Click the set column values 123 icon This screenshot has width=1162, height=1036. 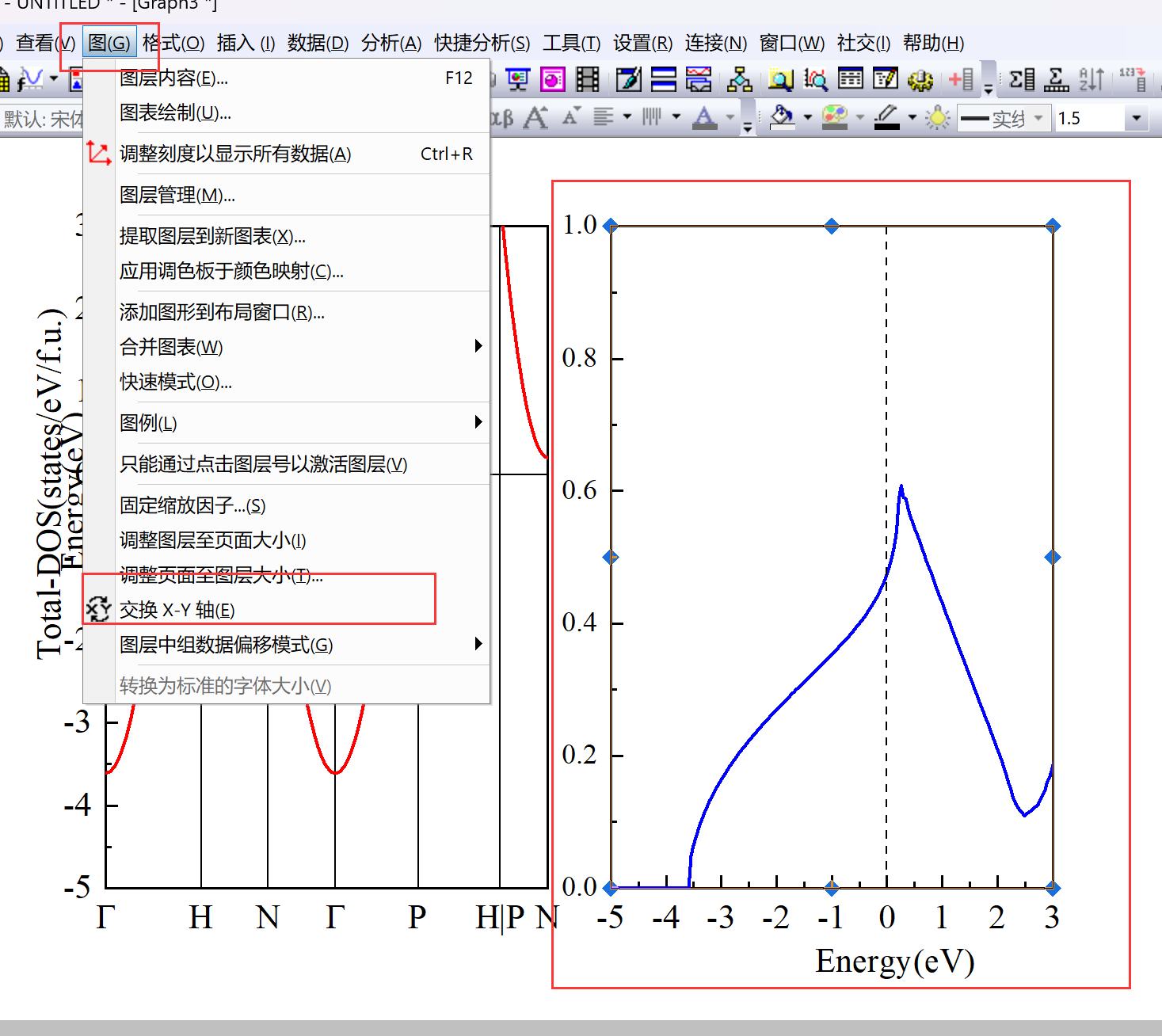click(1133, 79)
